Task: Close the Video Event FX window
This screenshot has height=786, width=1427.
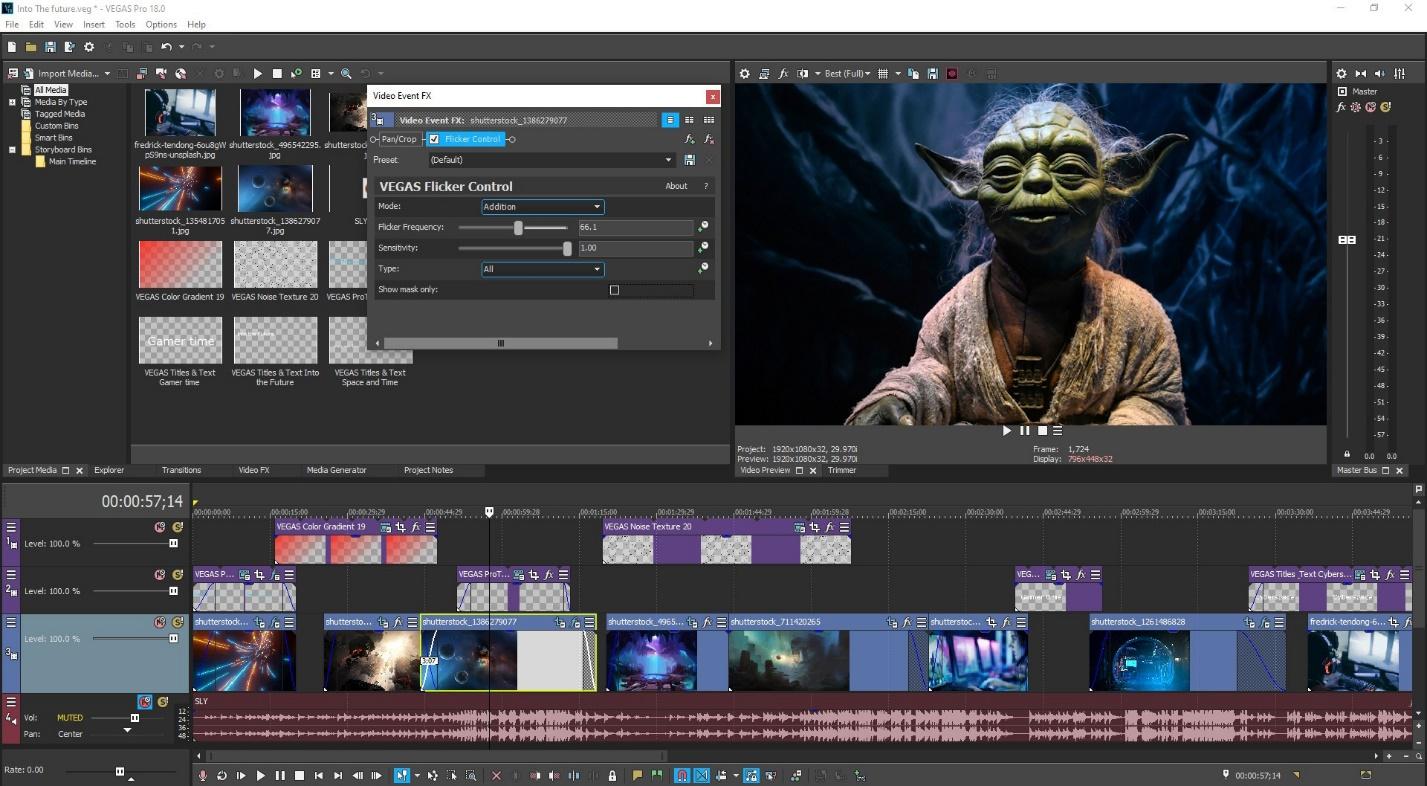Action: pyautogui.click(x=713, y=96)
